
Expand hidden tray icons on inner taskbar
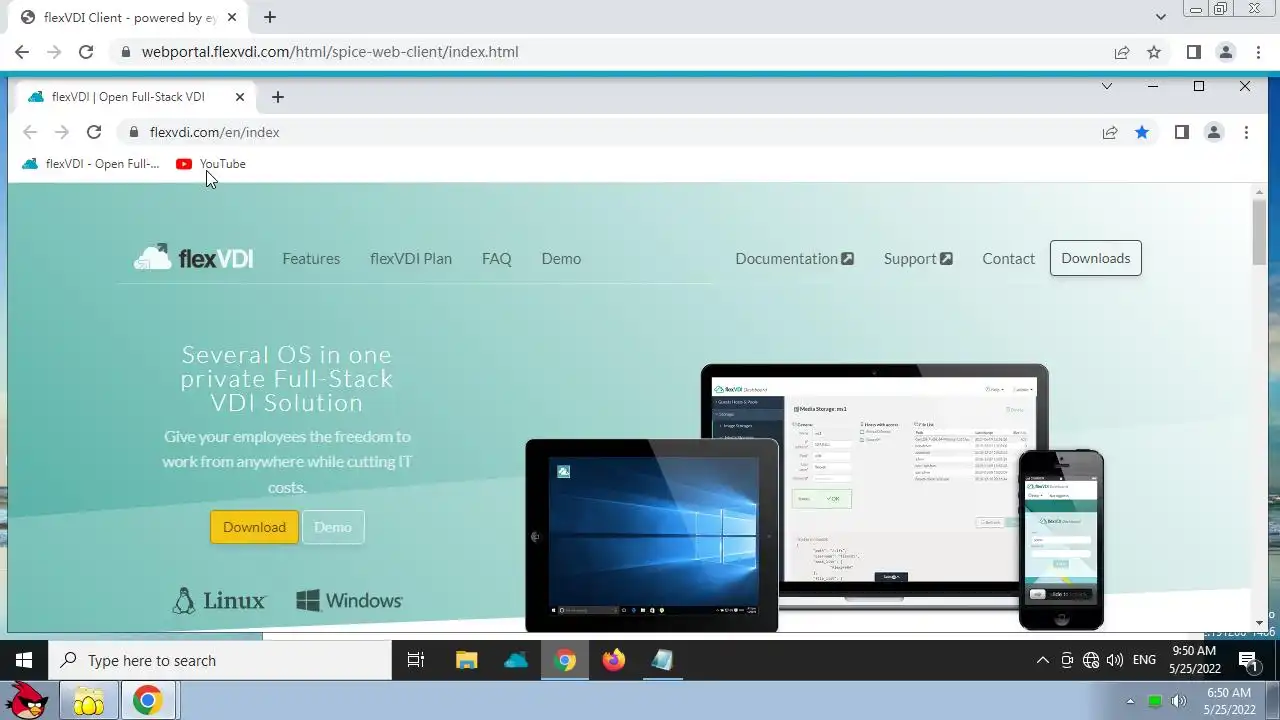(x=1042, y=660)
